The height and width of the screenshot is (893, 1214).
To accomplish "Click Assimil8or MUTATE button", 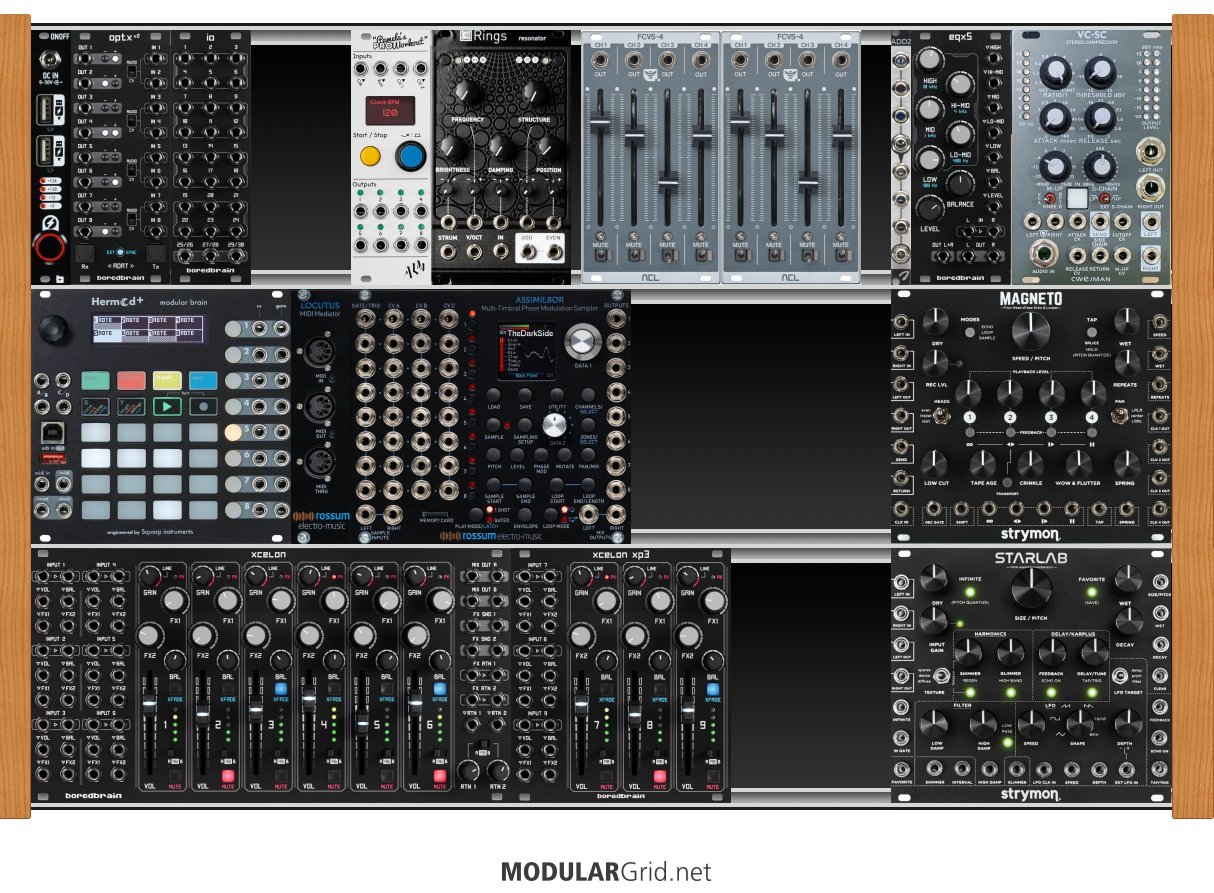I will [565, 455].
